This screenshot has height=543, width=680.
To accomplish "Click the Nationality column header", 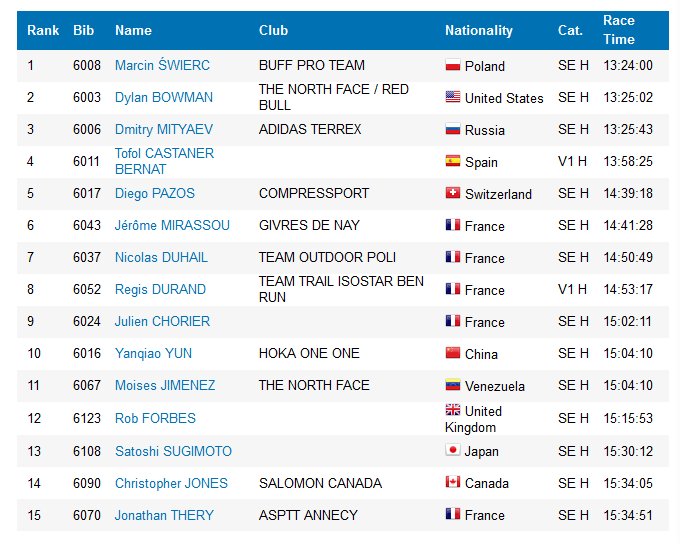I will point(479,30).
